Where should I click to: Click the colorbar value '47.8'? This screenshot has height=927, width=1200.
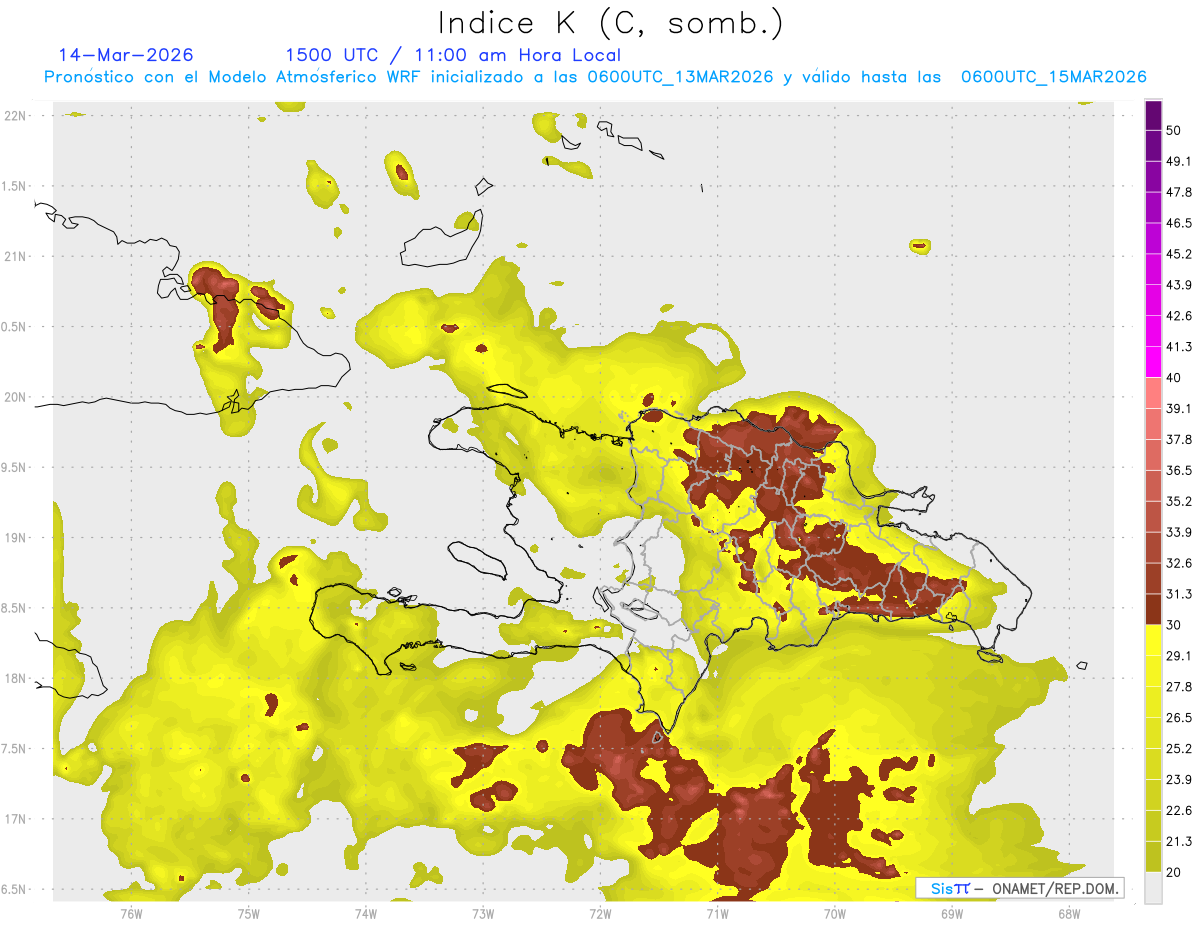click(1179, 192)
